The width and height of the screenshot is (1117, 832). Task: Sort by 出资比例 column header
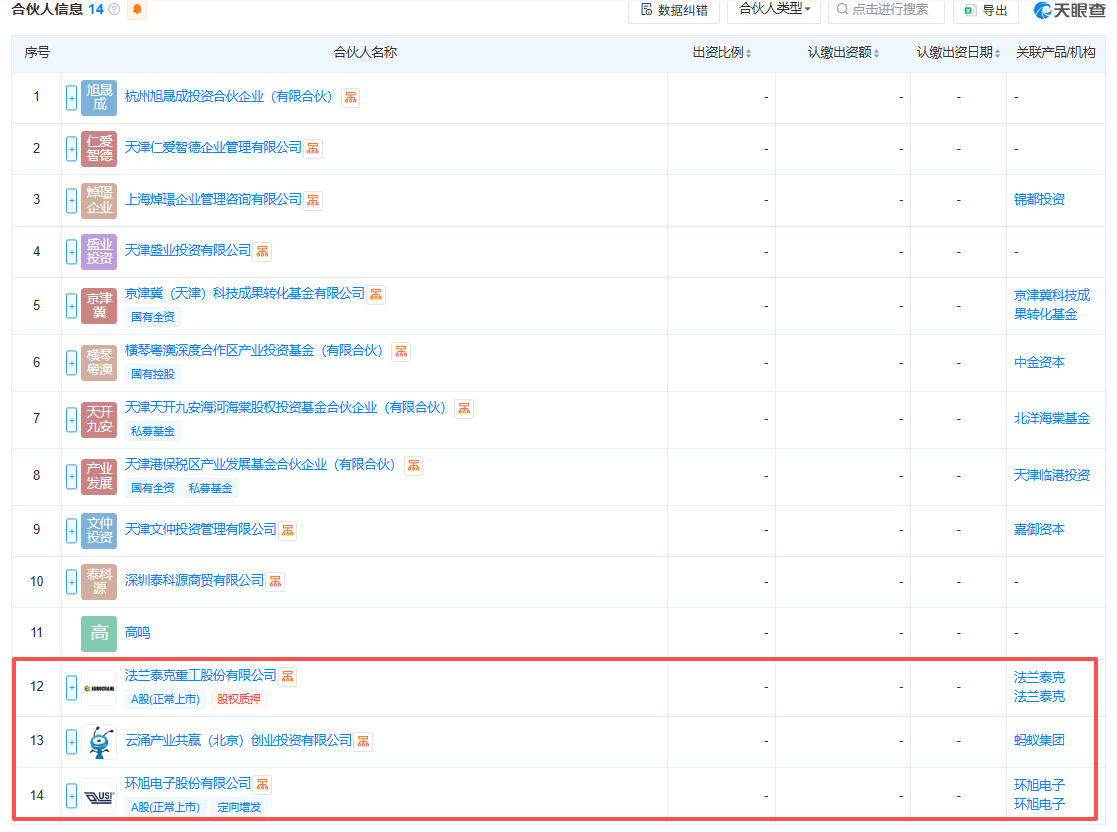point(721,53)
